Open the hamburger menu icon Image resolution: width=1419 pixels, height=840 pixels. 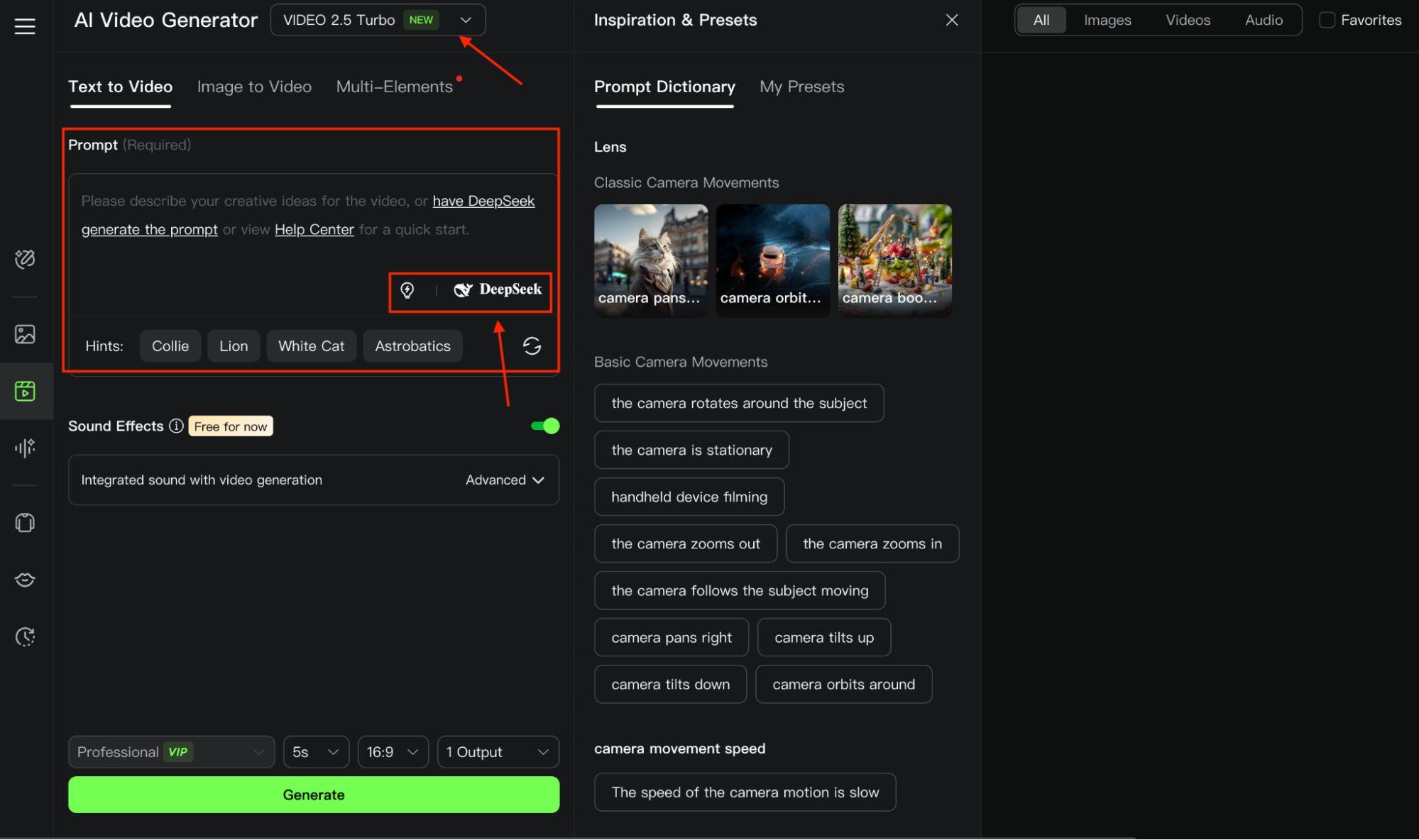point(25,26)
